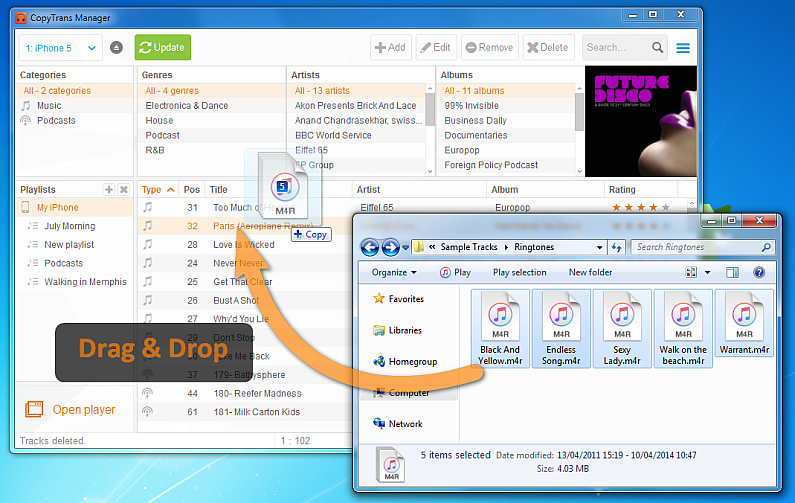Click the Europop star rating
The image size is (795, 503).
641,207
